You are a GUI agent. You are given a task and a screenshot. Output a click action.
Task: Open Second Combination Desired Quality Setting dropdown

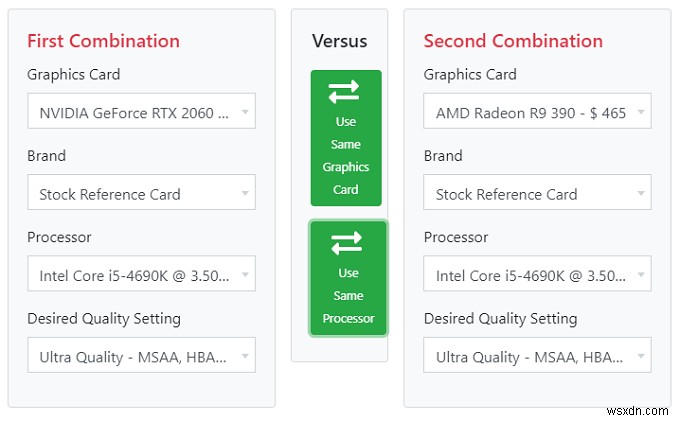pos(537,355)
